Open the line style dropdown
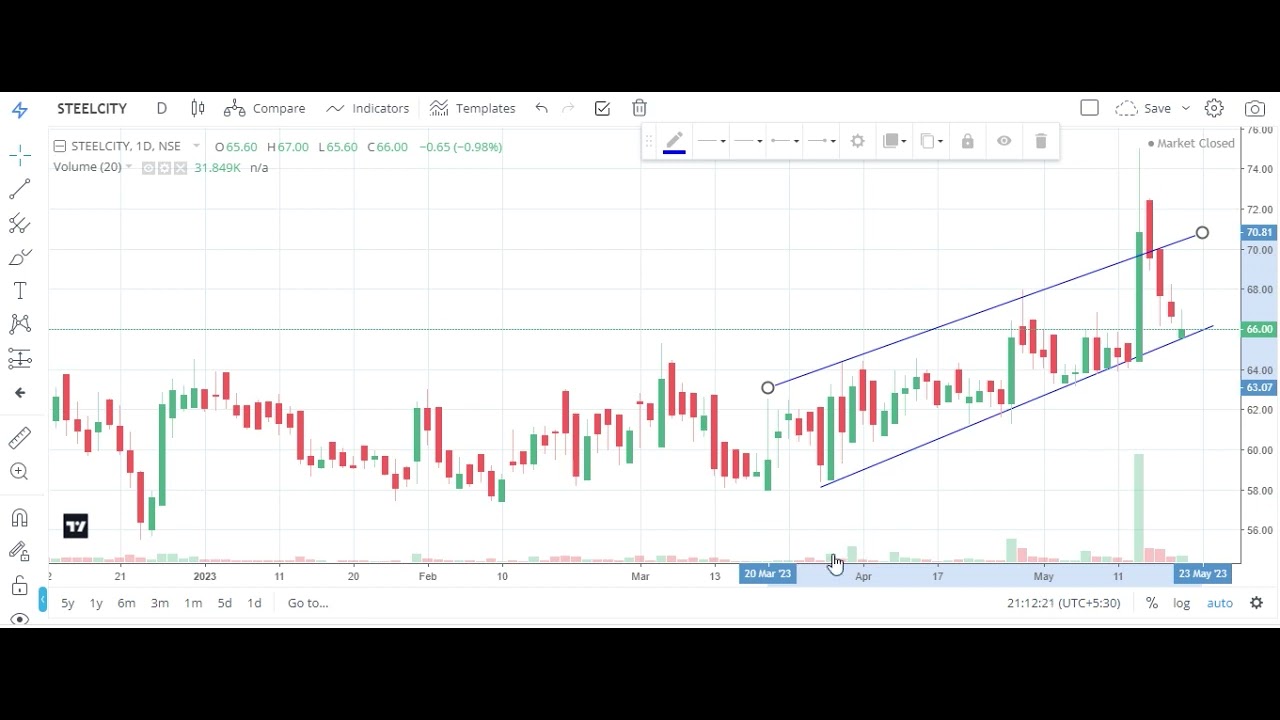Image resolution: width=1280 pixels, height=720 pixels. pyautogui.click(x=711, y=142)
